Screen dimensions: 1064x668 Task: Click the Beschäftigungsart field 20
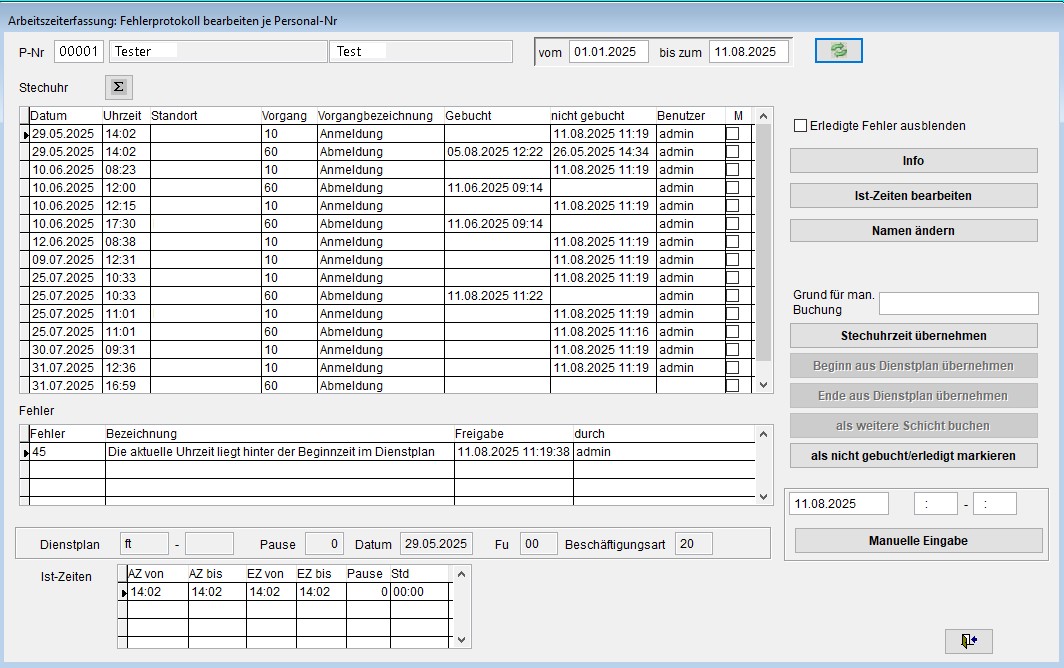tap(694, 544)
